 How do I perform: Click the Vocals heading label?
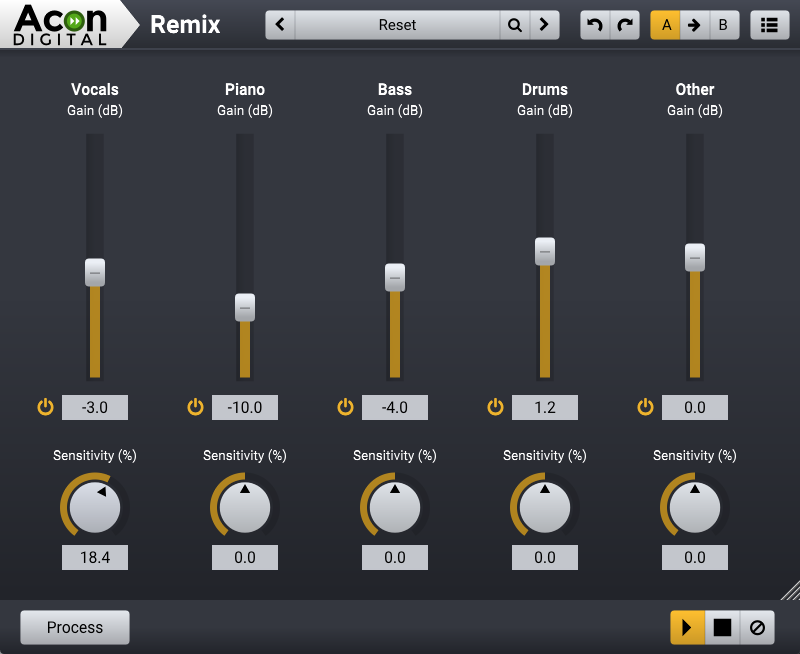pyautogui.click(x=95, y=89)
